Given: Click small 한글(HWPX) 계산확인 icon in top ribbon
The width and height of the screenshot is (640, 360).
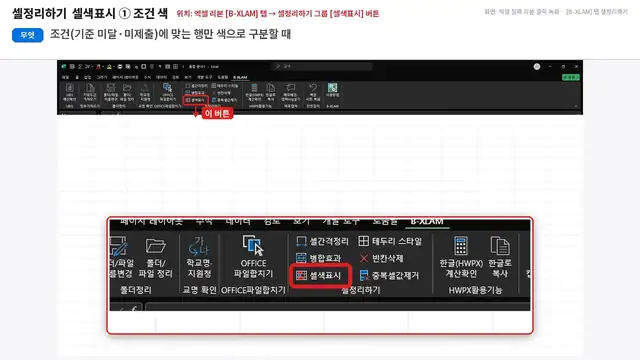Looking at the screenshot, I should [254, 88].
